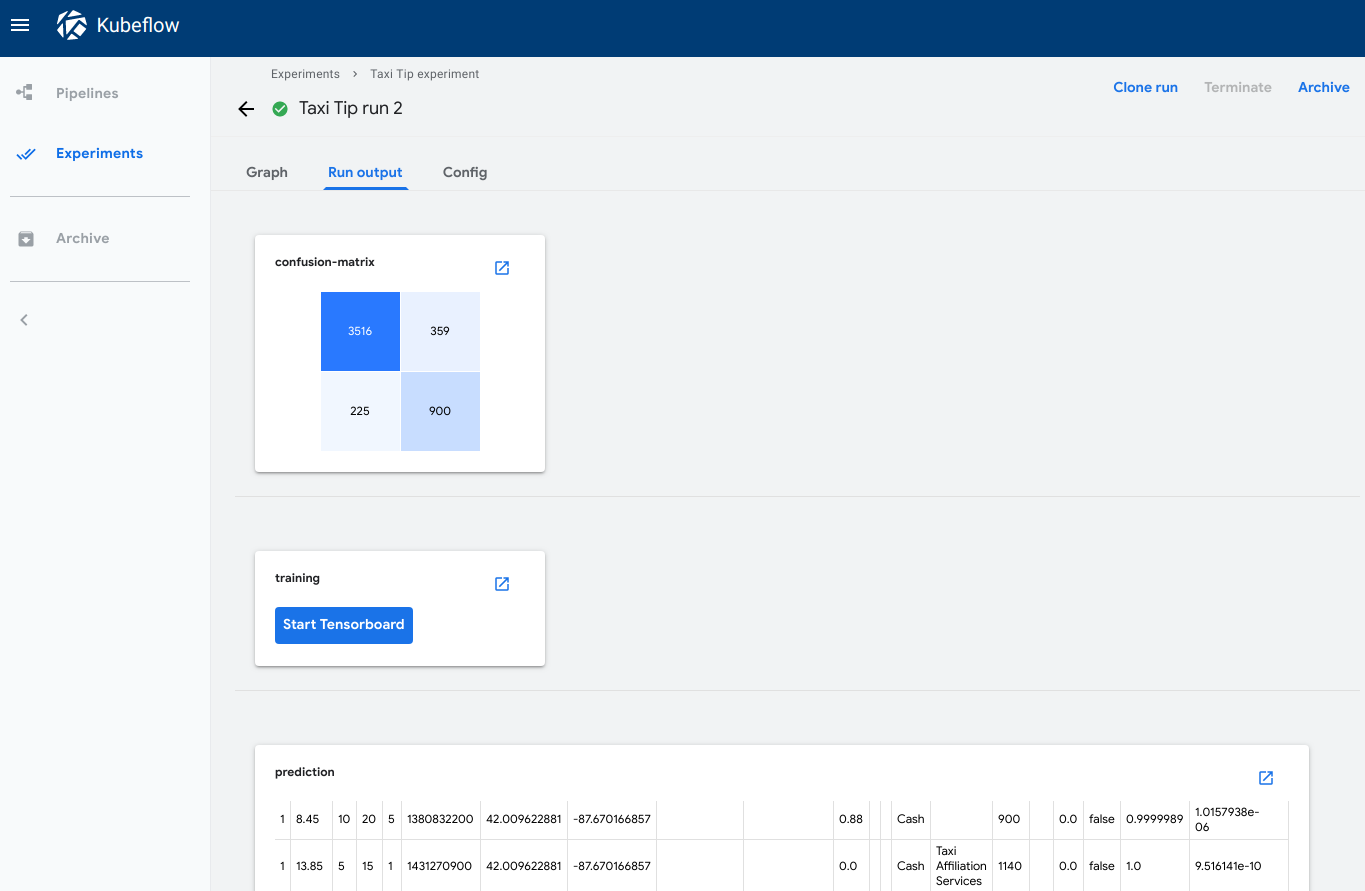Screen dimensions: 1365x891
Task: Select the Run output tab
Action: point(365,172)
